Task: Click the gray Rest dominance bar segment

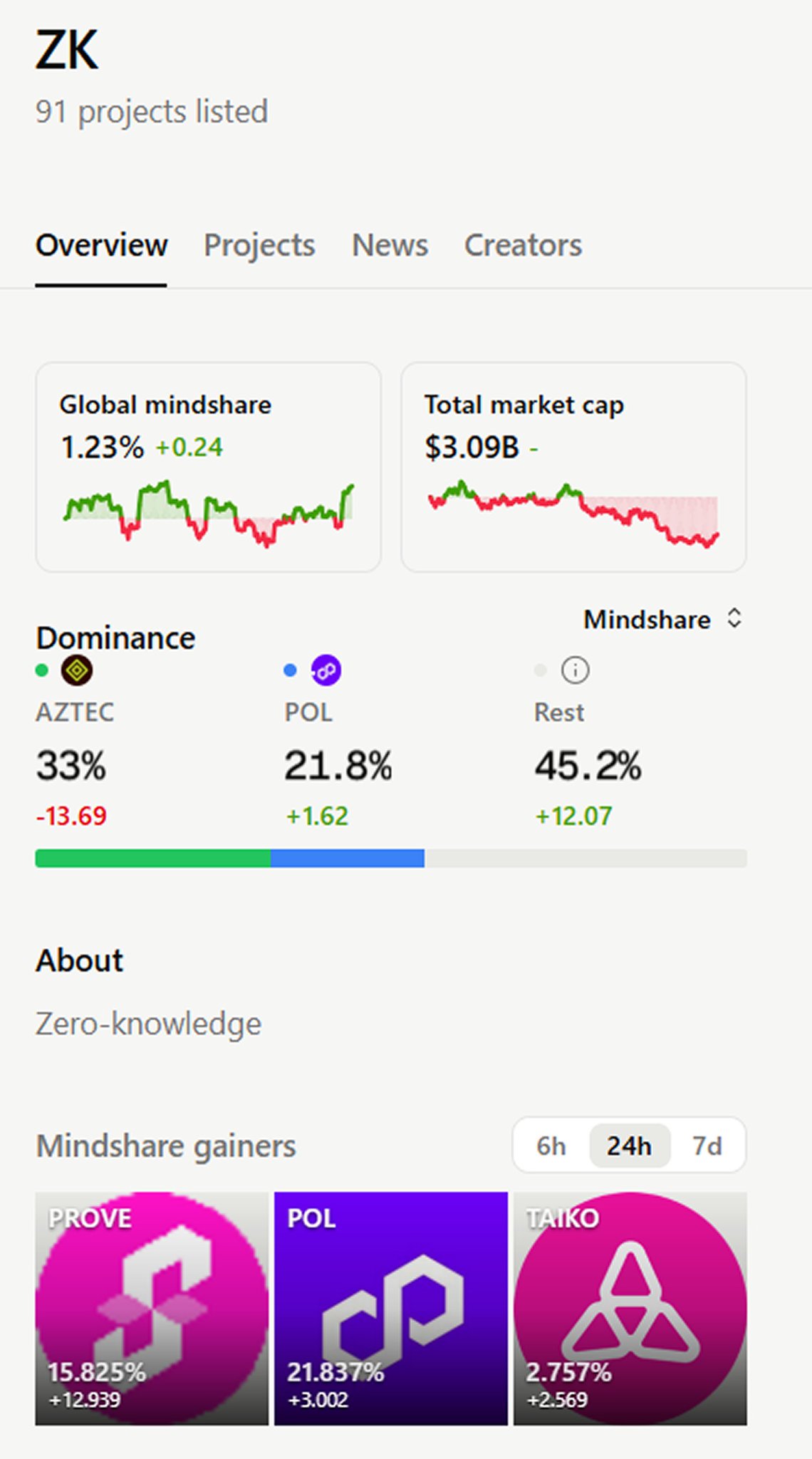Action: click(x=585, y=858)
